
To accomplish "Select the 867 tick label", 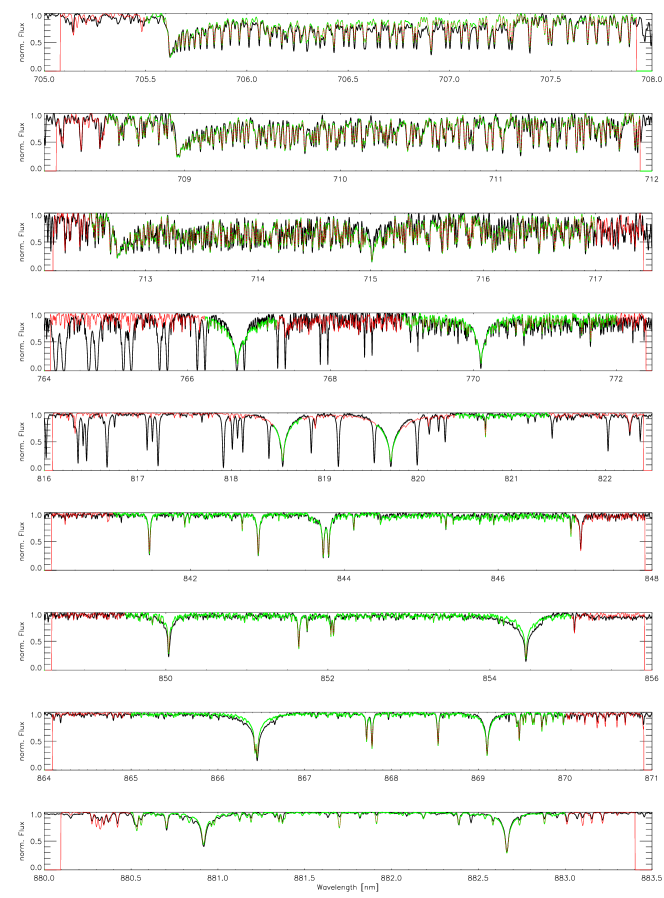I will (x=304, y=778).
